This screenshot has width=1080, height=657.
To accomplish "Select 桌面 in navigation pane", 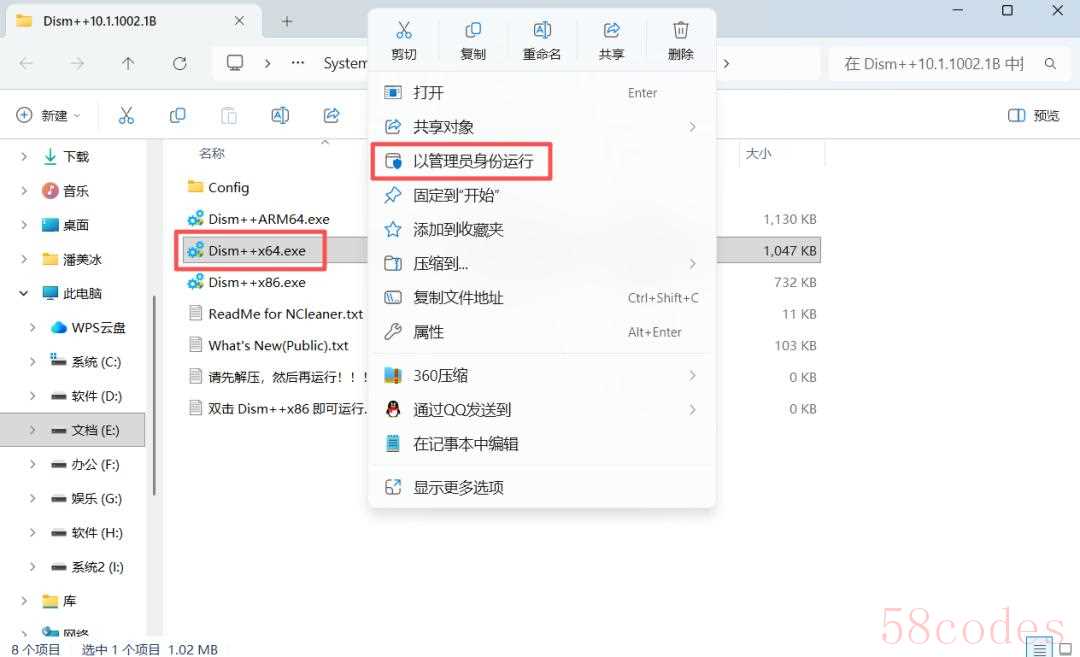I will (x=76, y=225).
